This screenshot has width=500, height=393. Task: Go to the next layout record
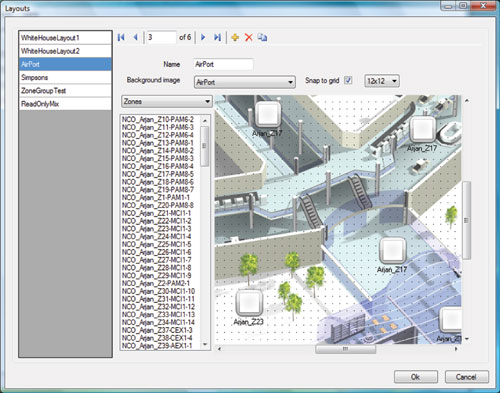[x=203, y=37]
